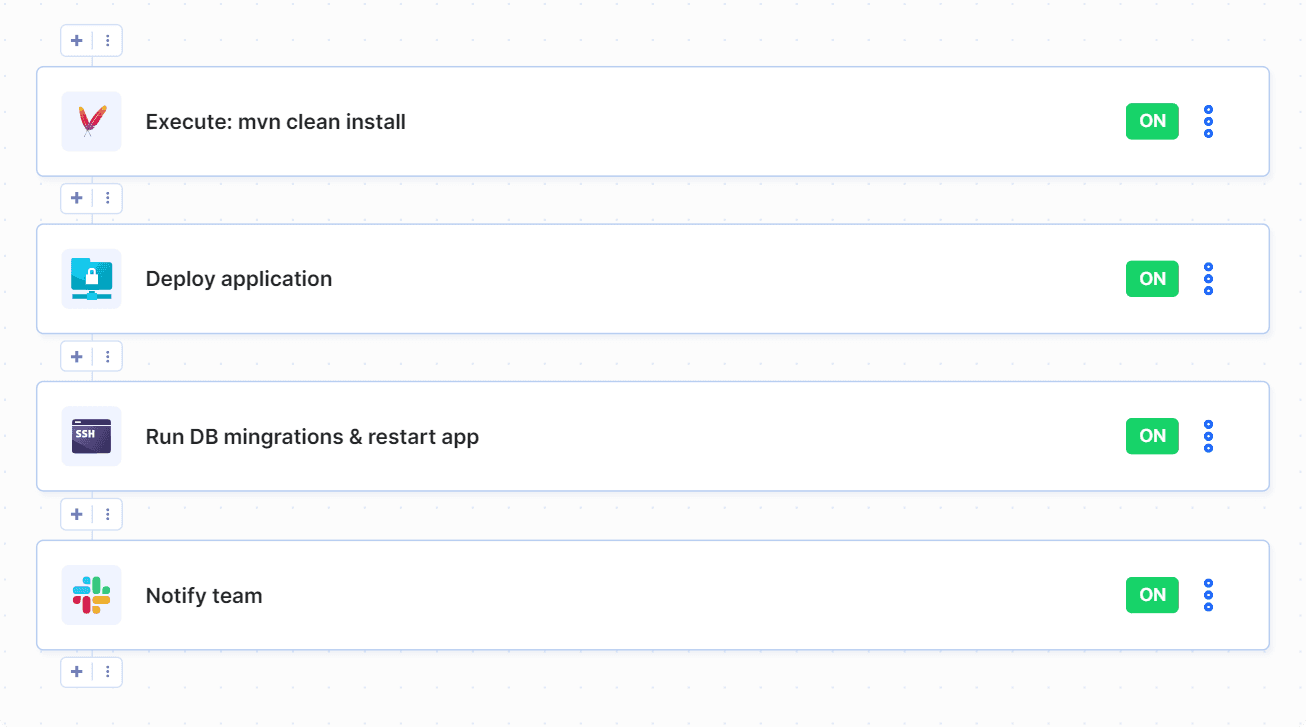Open the options menu beside the Maven step toggle
Screen dimensions: 1306x727
[x=1208, y=121]
